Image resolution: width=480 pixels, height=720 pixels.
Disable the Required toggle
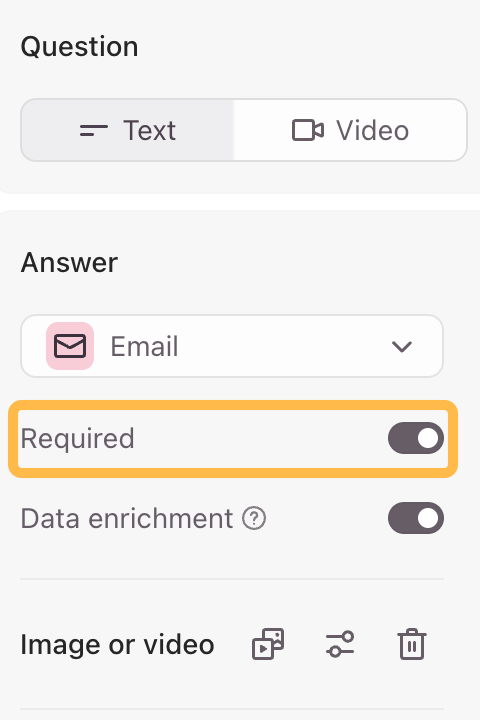416,438
